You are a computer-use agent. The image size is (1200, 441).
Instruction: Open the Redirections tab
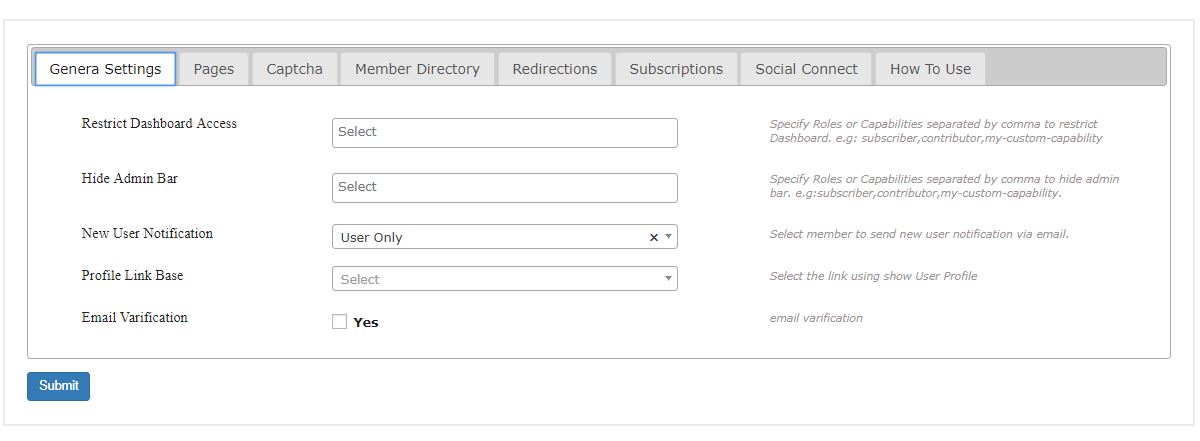point(555,69)
